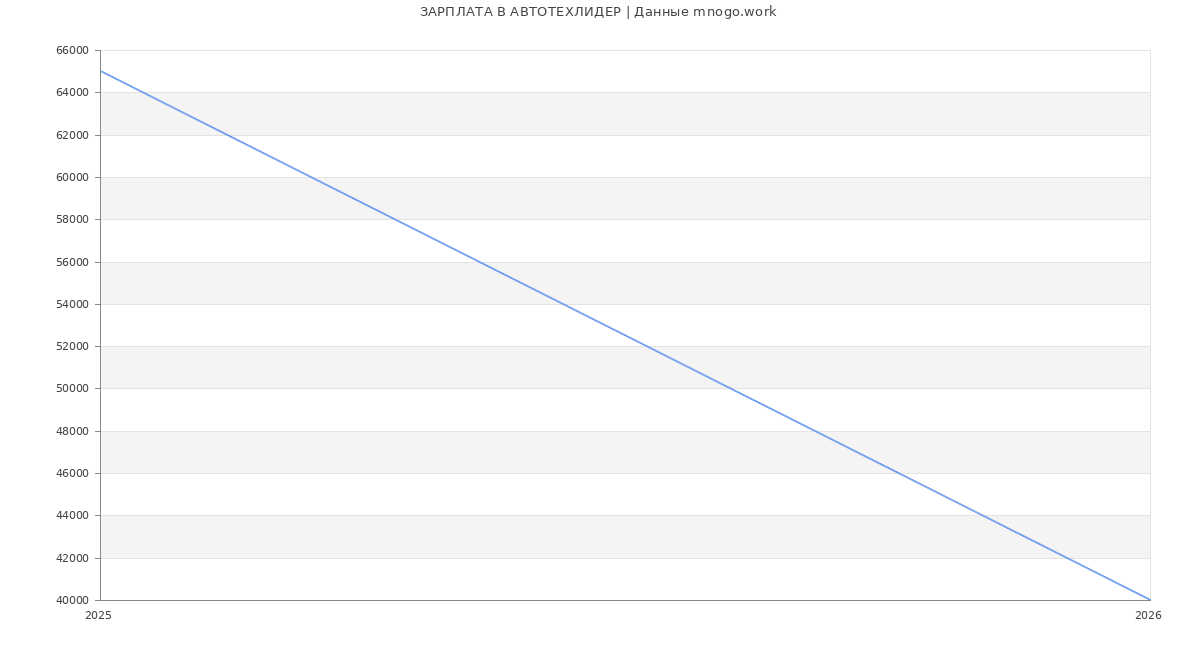This screenshot has width=1200, height=650.
Task: Click the 44000 y-axis label
Action: point(74,516)
